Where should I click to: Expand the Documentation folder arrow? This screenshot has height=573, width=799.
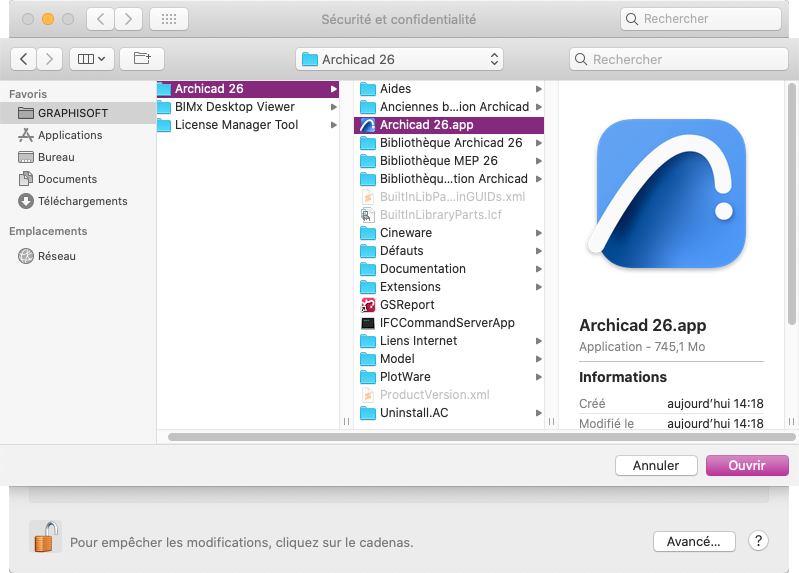(539, 269)
